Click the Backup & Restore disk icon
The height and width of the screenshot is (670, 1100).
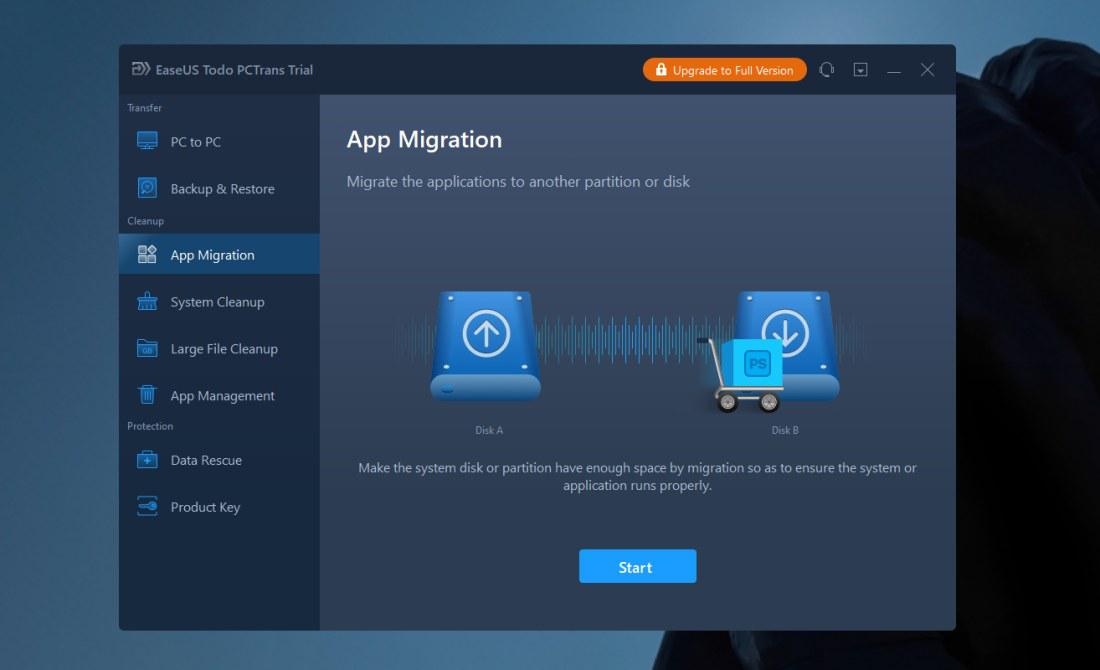click(x=147, y=188)
